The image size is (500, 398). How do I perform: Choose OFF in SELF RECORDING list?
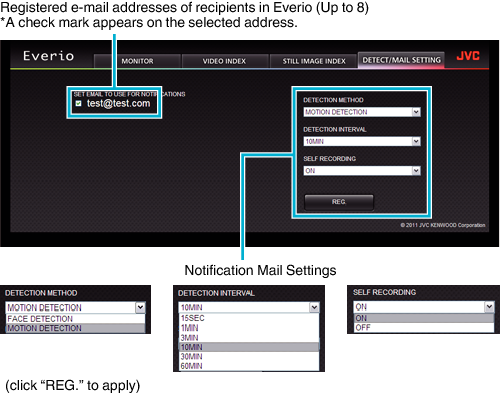[424, 328]
